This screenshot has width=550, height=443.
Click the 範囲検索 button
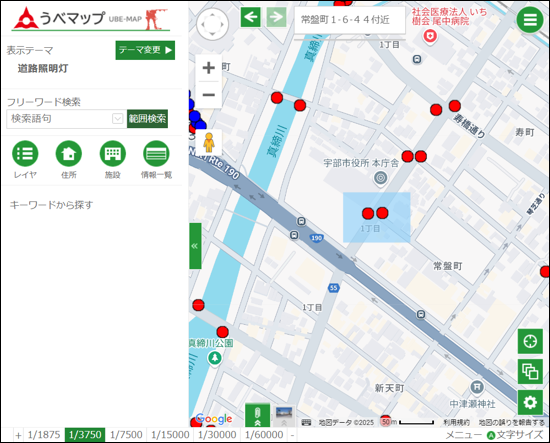[147, 119]
